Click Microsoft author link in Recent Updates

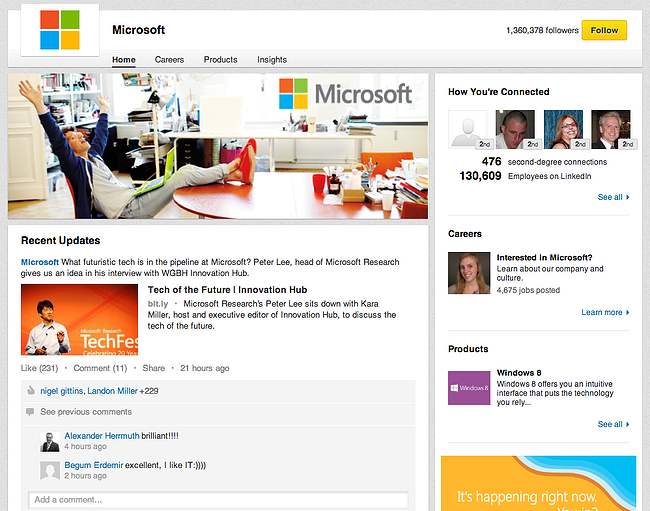point(40,262)
